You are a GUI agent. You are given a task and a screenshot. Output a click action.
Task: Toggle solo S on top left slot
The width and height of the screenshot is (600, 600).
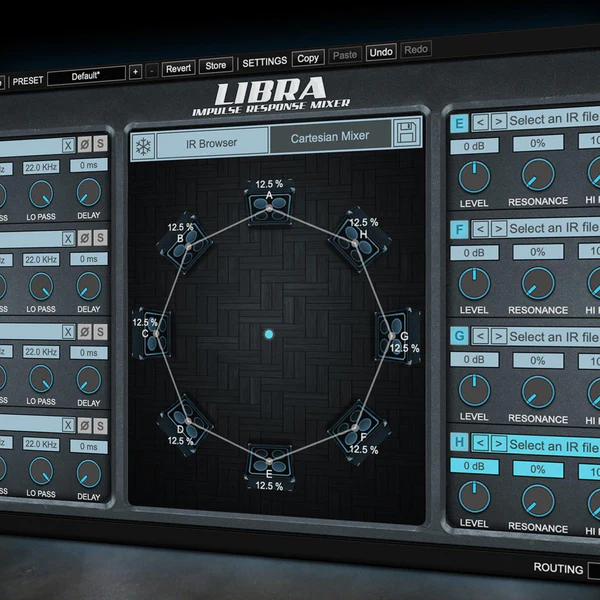click(x=100, y=144)
